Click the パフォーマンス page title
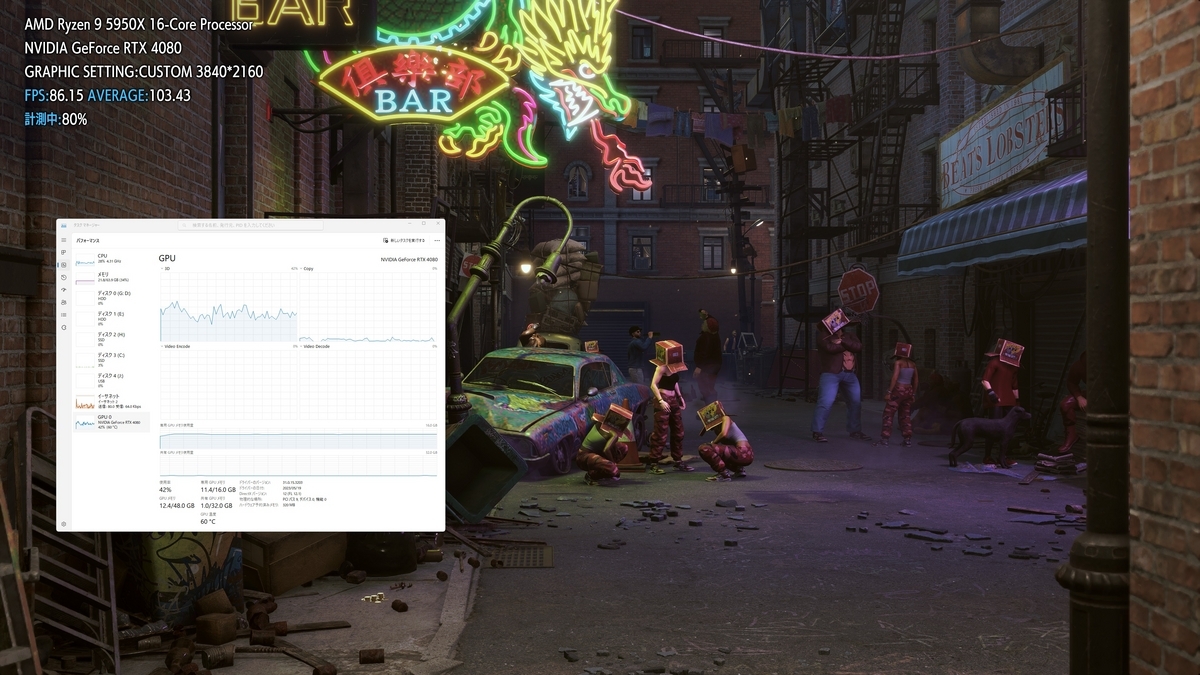 88,241
